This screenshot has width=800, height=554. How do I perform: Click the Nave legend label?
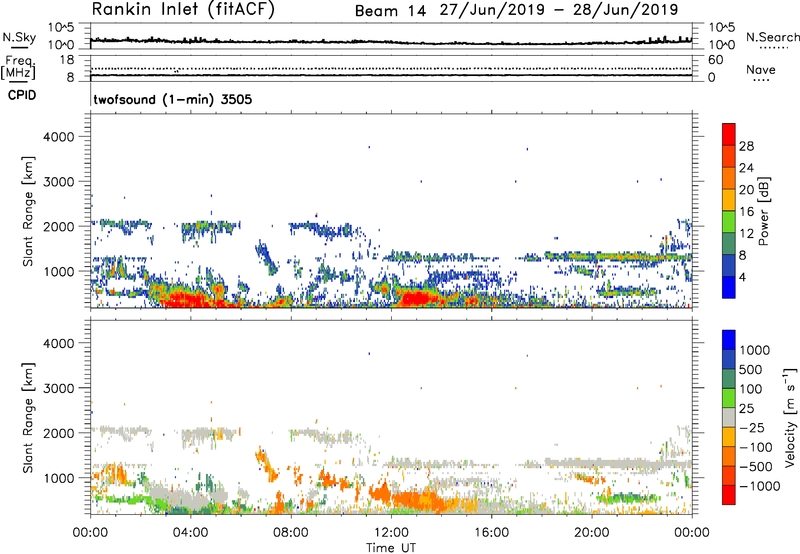[761, 70]
